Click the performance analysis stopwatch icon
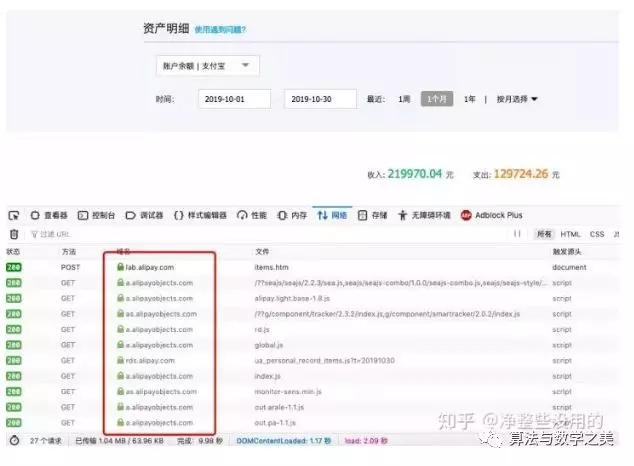This screenshot has height=466, width=634. click(x=15, y=441)
